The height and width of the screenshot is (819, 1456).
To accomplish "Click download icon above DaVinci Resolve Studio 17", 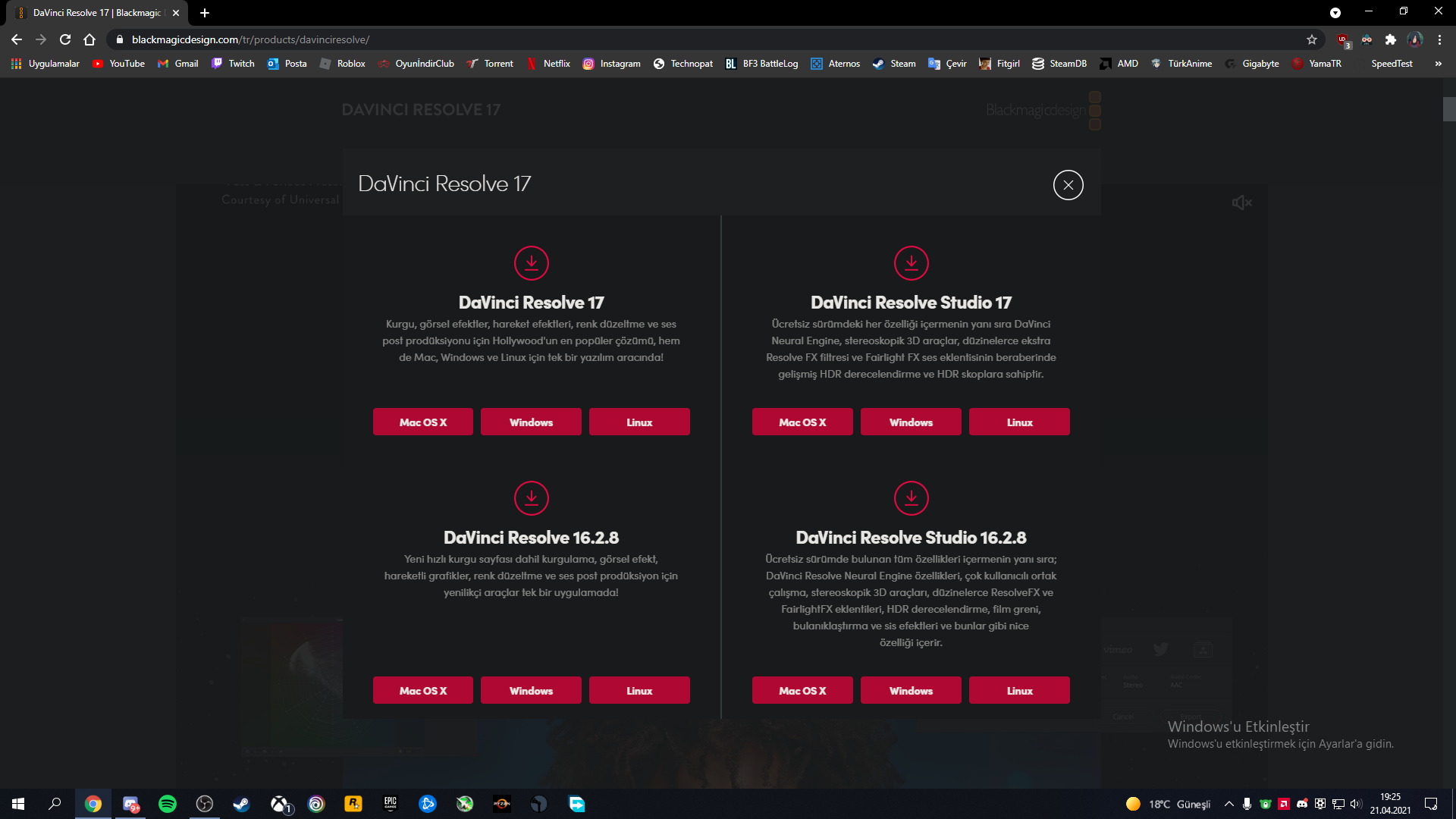I will coord(911,263).
